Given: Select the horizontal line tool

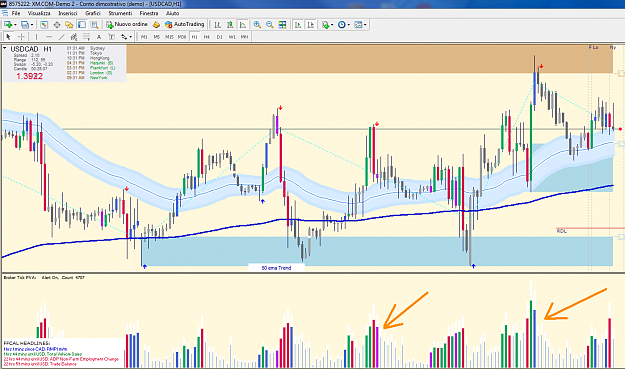Looking at the screenshot, I should pyautogui.click(x=49, y=37).
